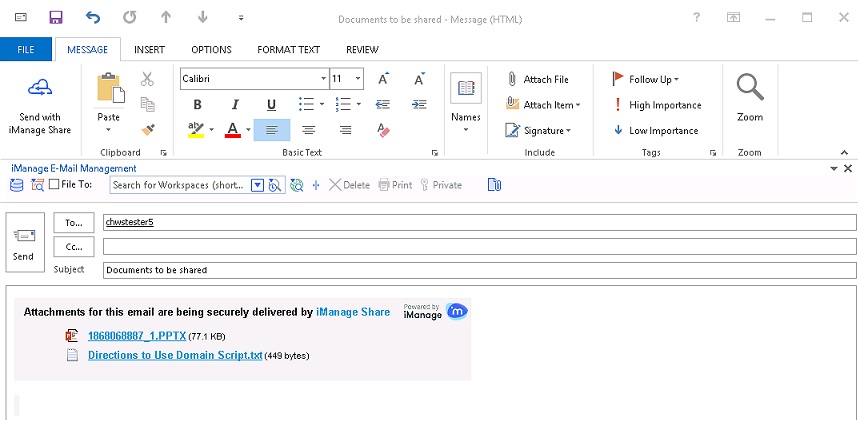Go to next item with down arrow

pos(202,18)
